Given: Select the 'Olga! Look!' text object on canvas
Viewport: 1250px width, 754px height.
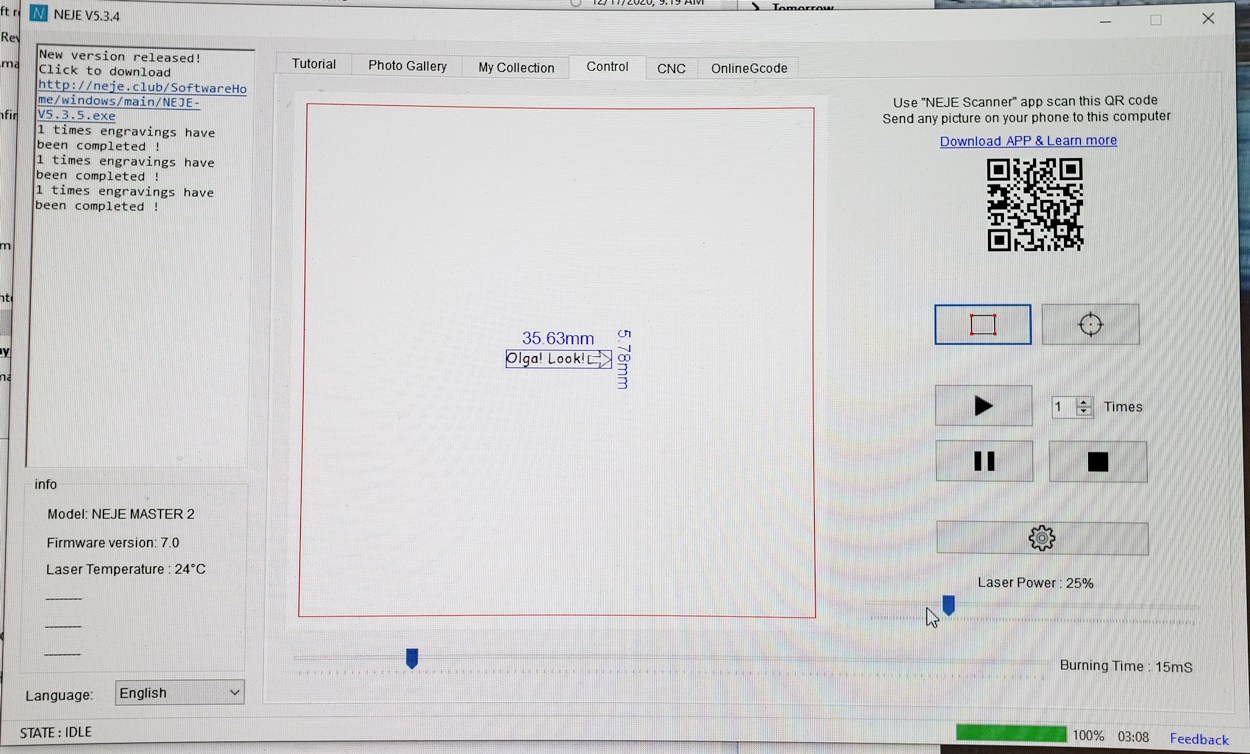Looking at the screenshot, I should [558, 359].
